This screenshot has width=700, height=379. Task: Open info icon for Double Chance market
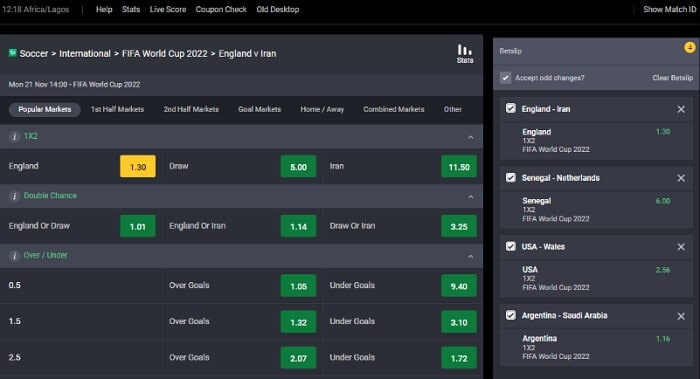[x=14, y=196]
